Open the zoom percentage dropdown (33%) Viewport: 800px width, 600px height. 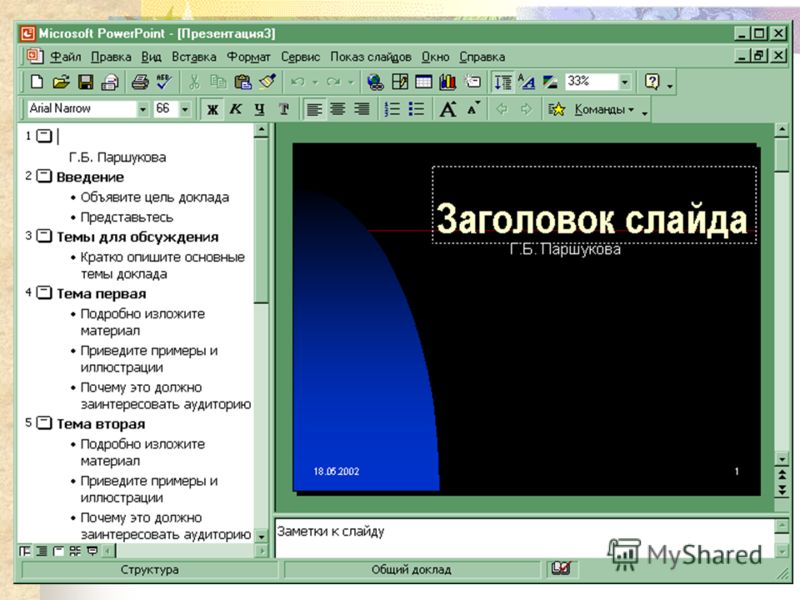point(624,82)
